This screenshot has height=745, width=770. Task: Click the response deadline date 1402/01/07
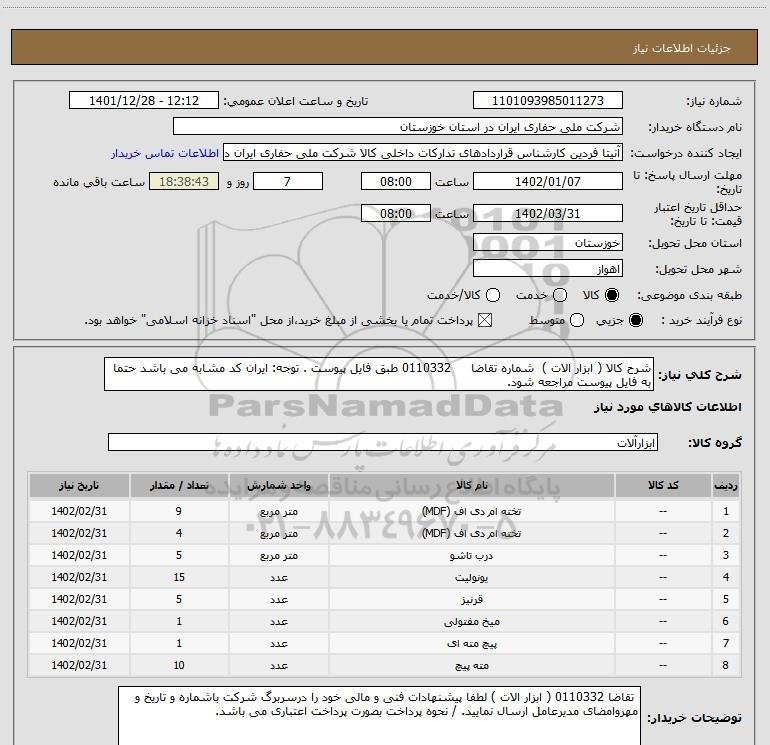[x=548, y=181]
